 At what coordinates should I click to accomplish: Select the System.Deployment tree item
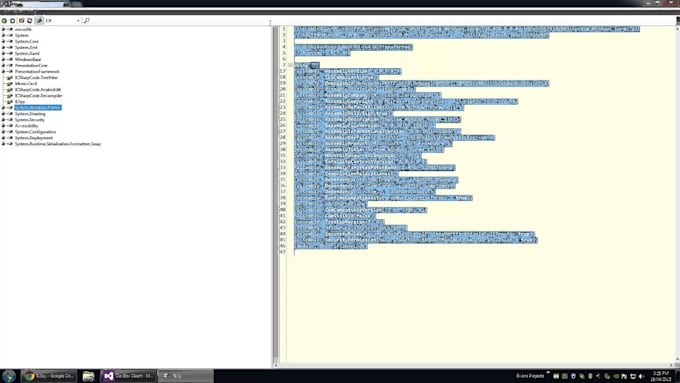tap(34, 138)
